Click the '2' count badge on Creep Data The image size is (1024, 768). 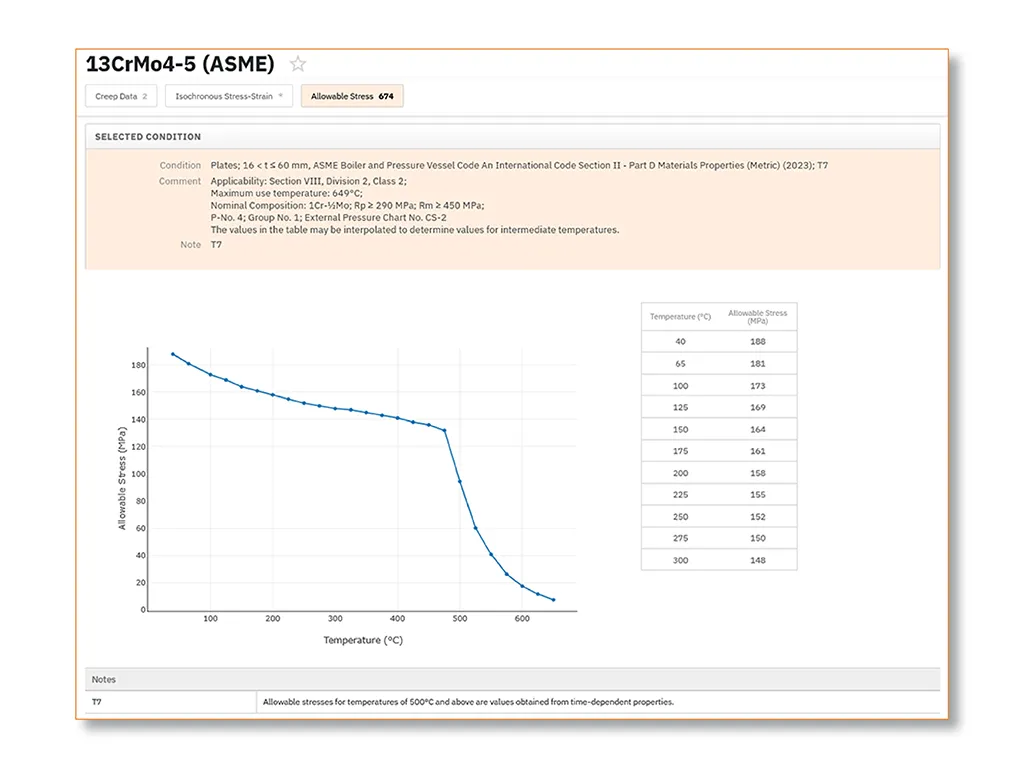[x=144, y=96]
